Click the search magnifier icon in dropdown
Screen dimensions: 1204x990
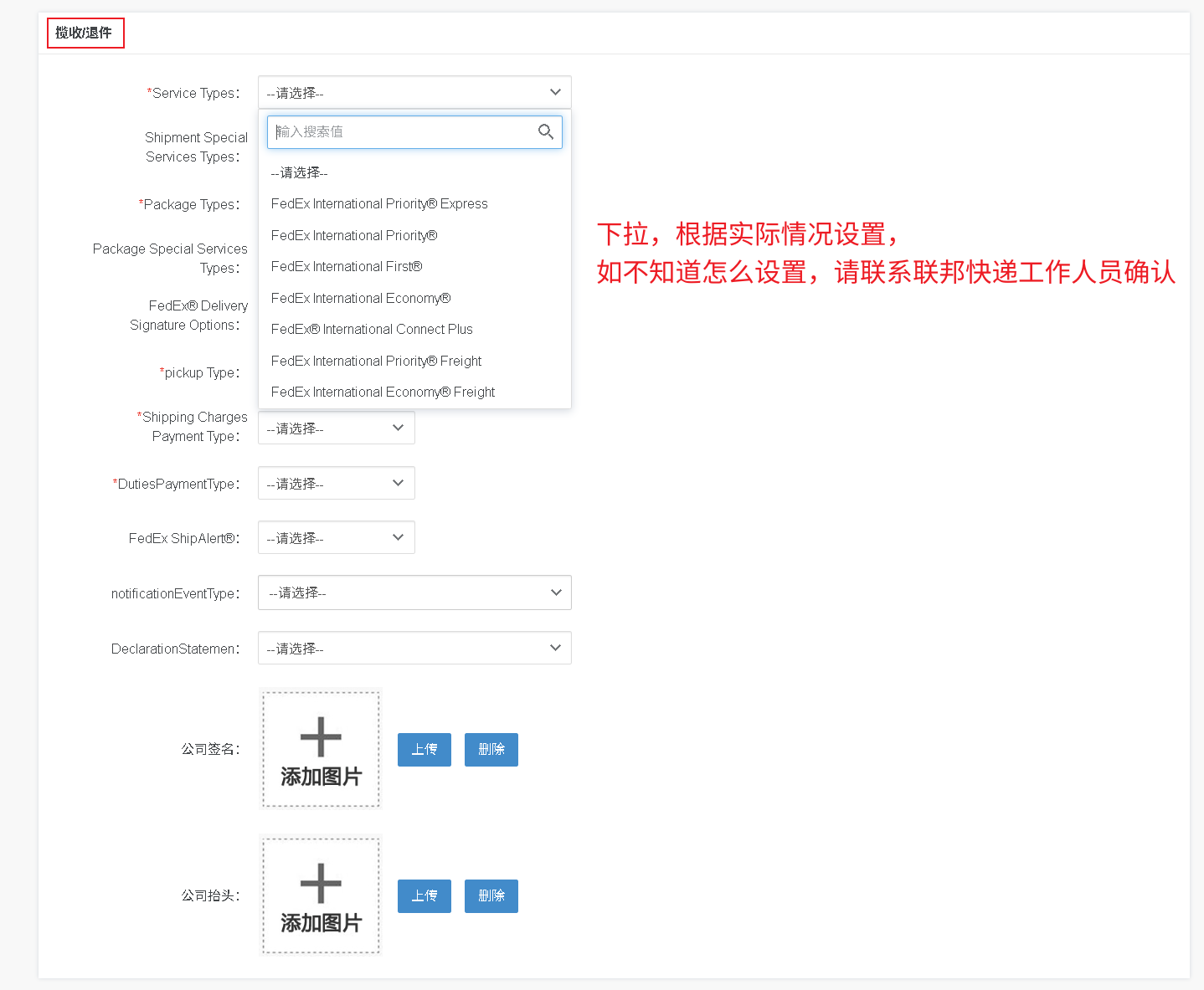pos(546,131)
